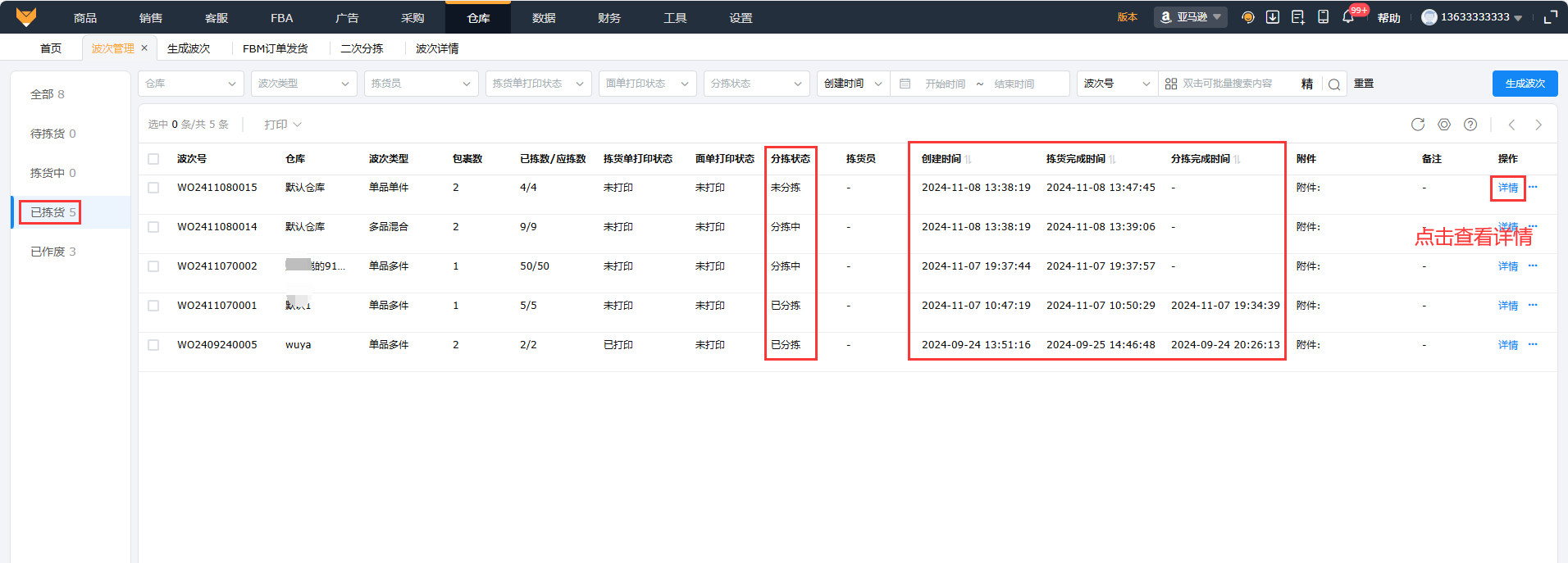The width and height of the screenshot is (1568, 563).
Task: Open more actions for WO2411080015
Action: 1533,188
